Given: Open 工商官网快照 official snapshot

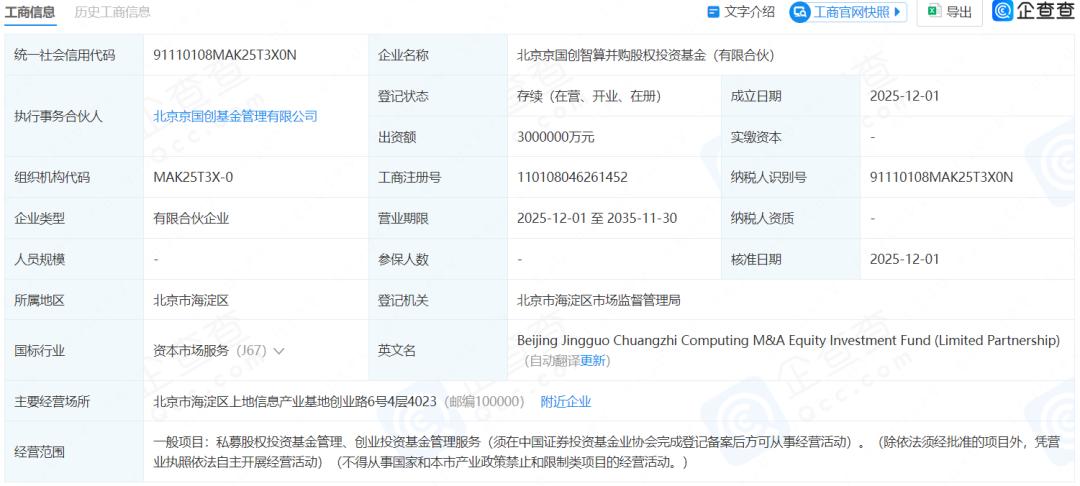Looking at the screenshot, I should pos(848,12).
